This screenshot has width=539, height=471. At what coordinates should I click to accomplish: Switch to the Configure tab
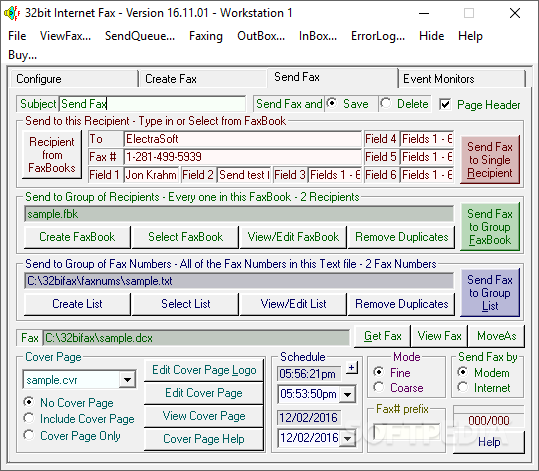point(74,79)
